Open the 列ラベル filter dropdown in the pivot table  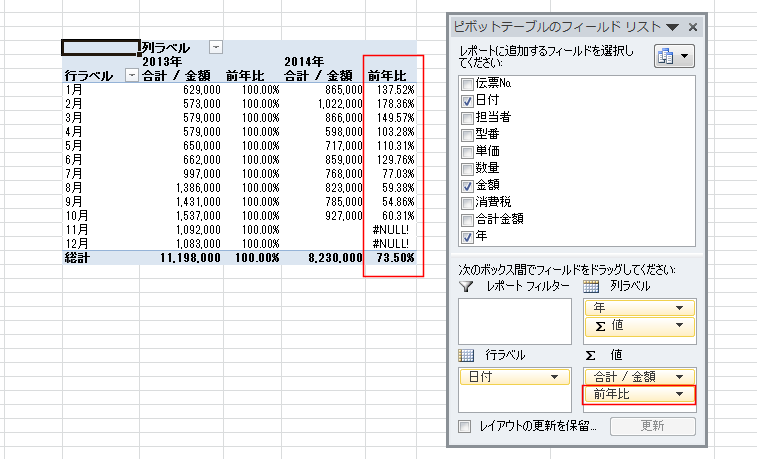coord(216,47)
